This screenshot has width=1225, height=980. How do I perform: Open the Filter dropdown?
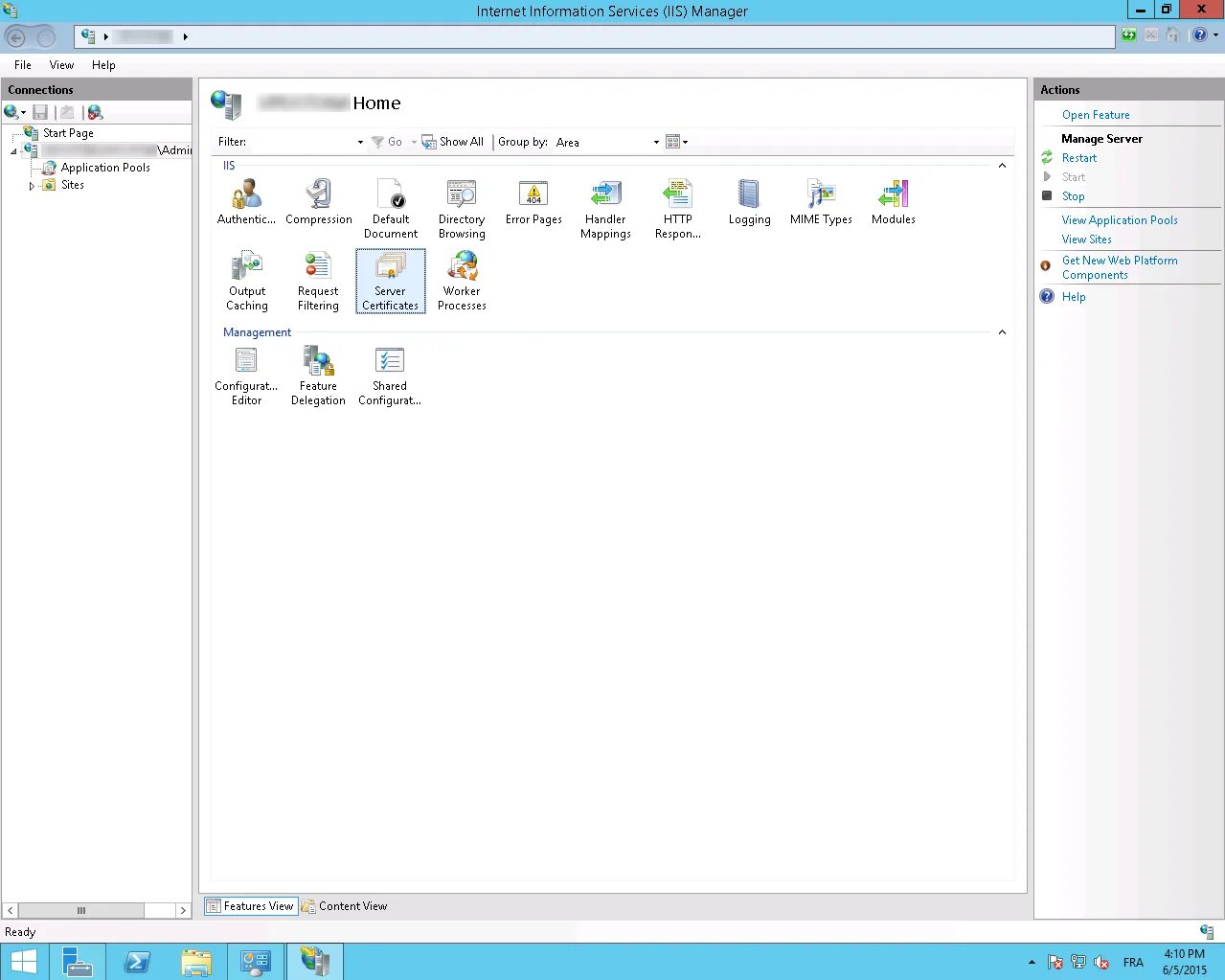(360, 142)
